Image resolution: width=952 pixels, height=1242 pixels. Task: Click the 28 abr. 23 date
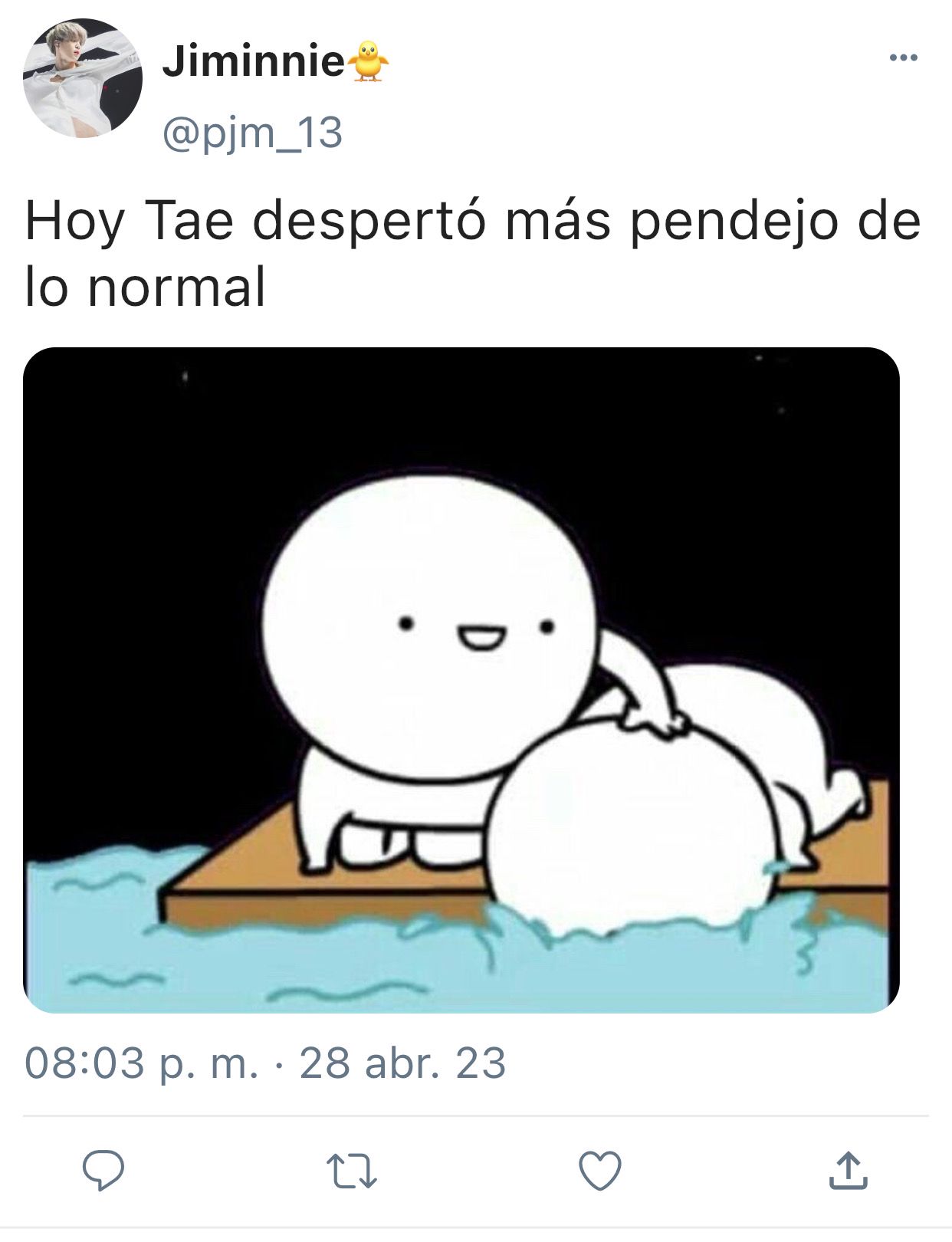click(402, 1063)
